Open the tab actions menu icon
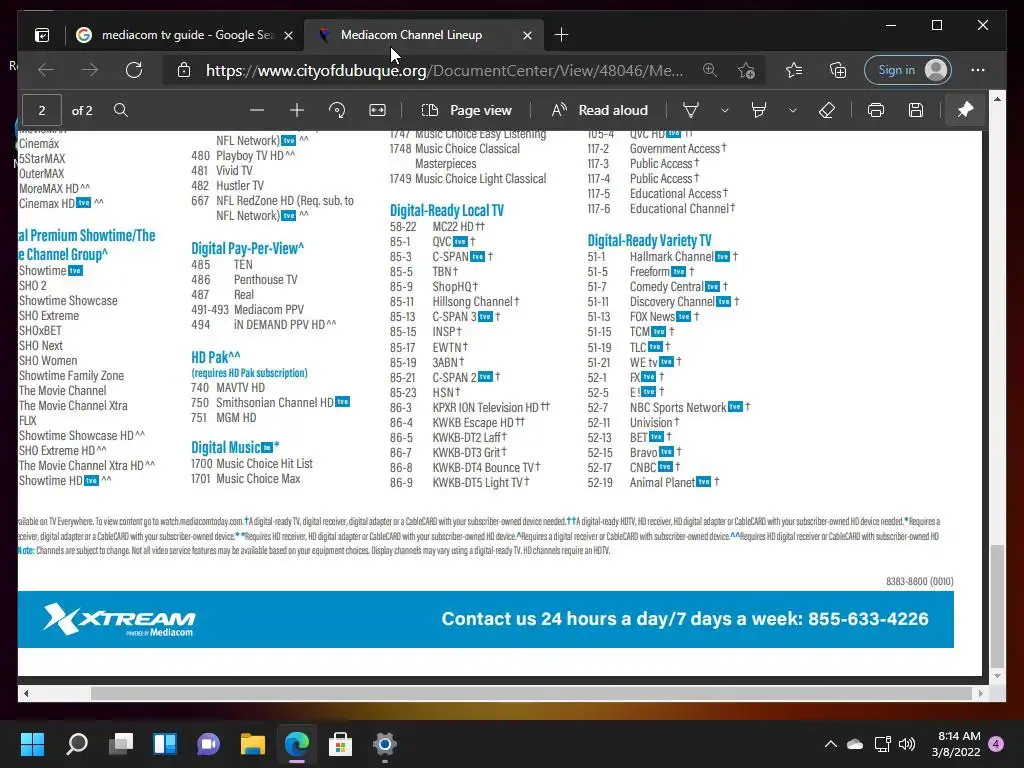 pyautogui.click(x=42, y=35)
